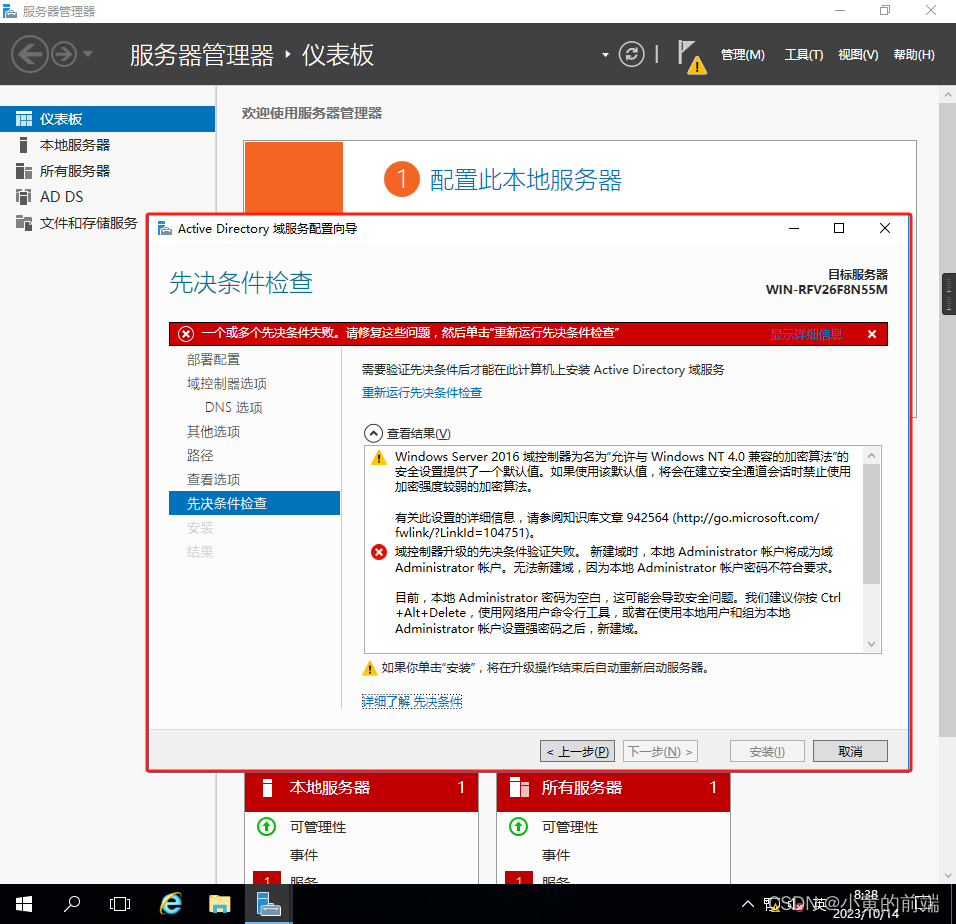Viewport: 956px width, 924px height.
Task: Click 显示详细信息 in the red error bar
Action: click(x=806, y=334)
